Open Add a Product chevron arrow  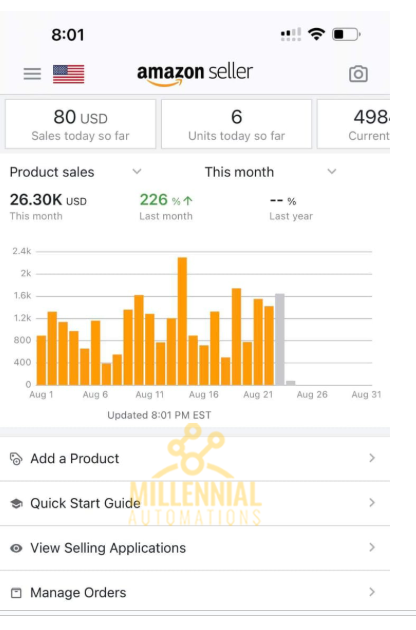(372, 458)
